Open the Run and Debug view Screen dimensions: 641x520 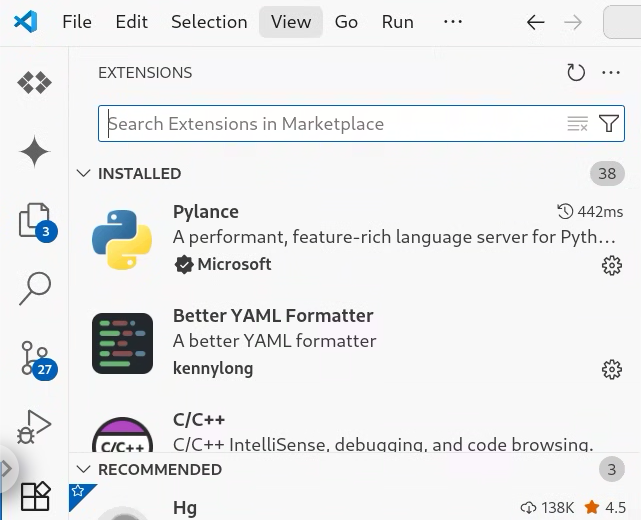click(x=34, y=427)
